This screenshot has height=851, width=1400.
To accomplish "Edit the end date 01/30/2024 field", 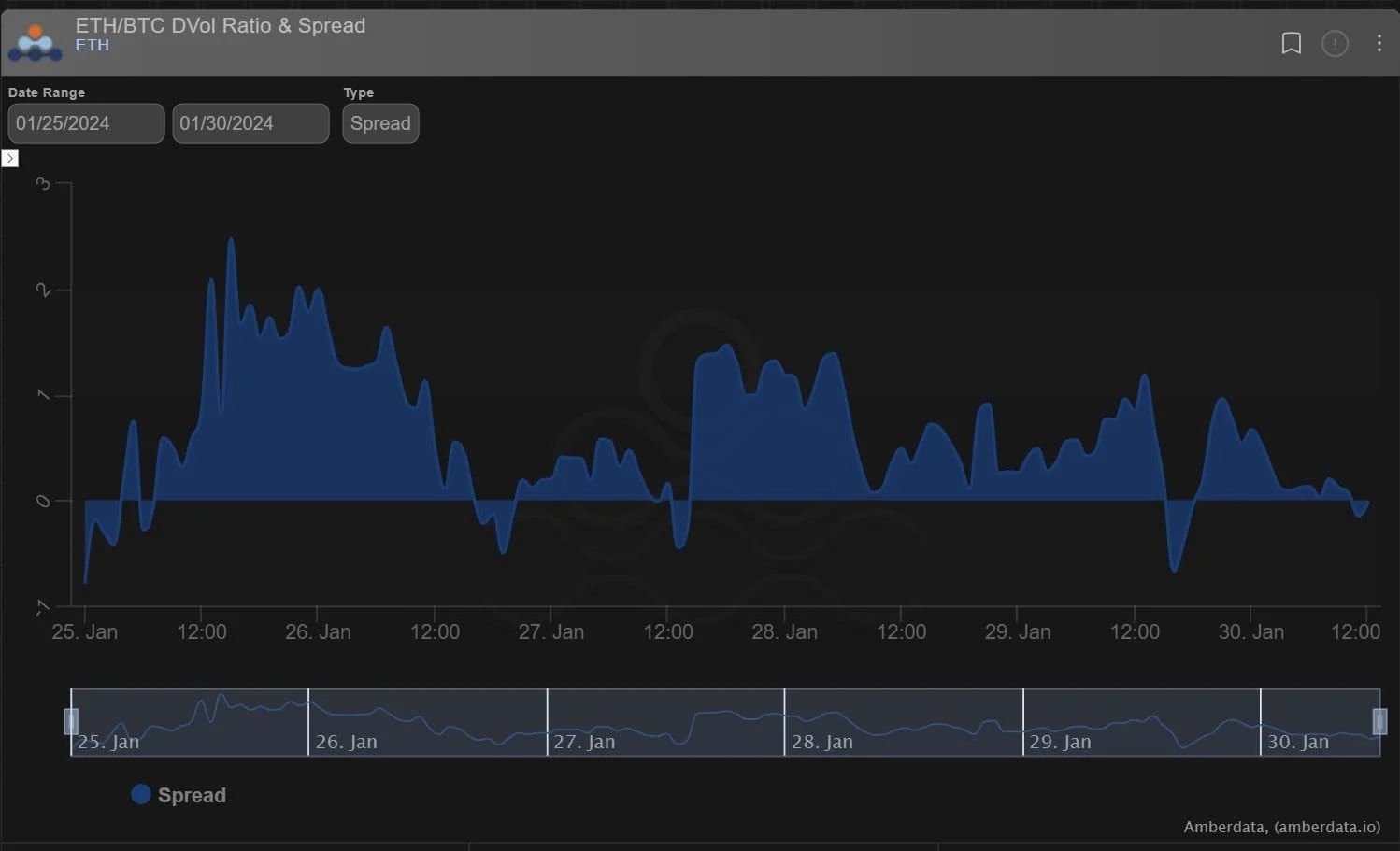I will (x=250, y=123).
